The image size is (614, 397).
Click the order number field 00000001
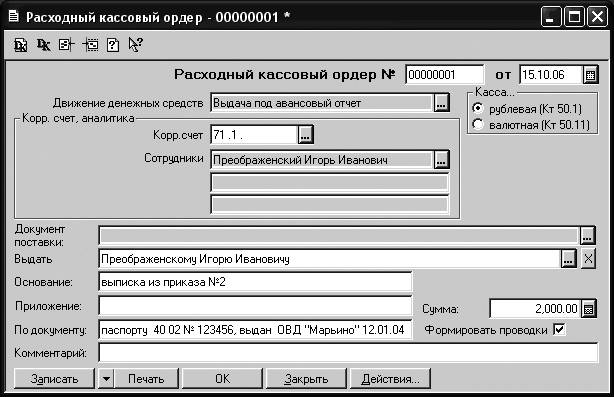click(444, 75)
